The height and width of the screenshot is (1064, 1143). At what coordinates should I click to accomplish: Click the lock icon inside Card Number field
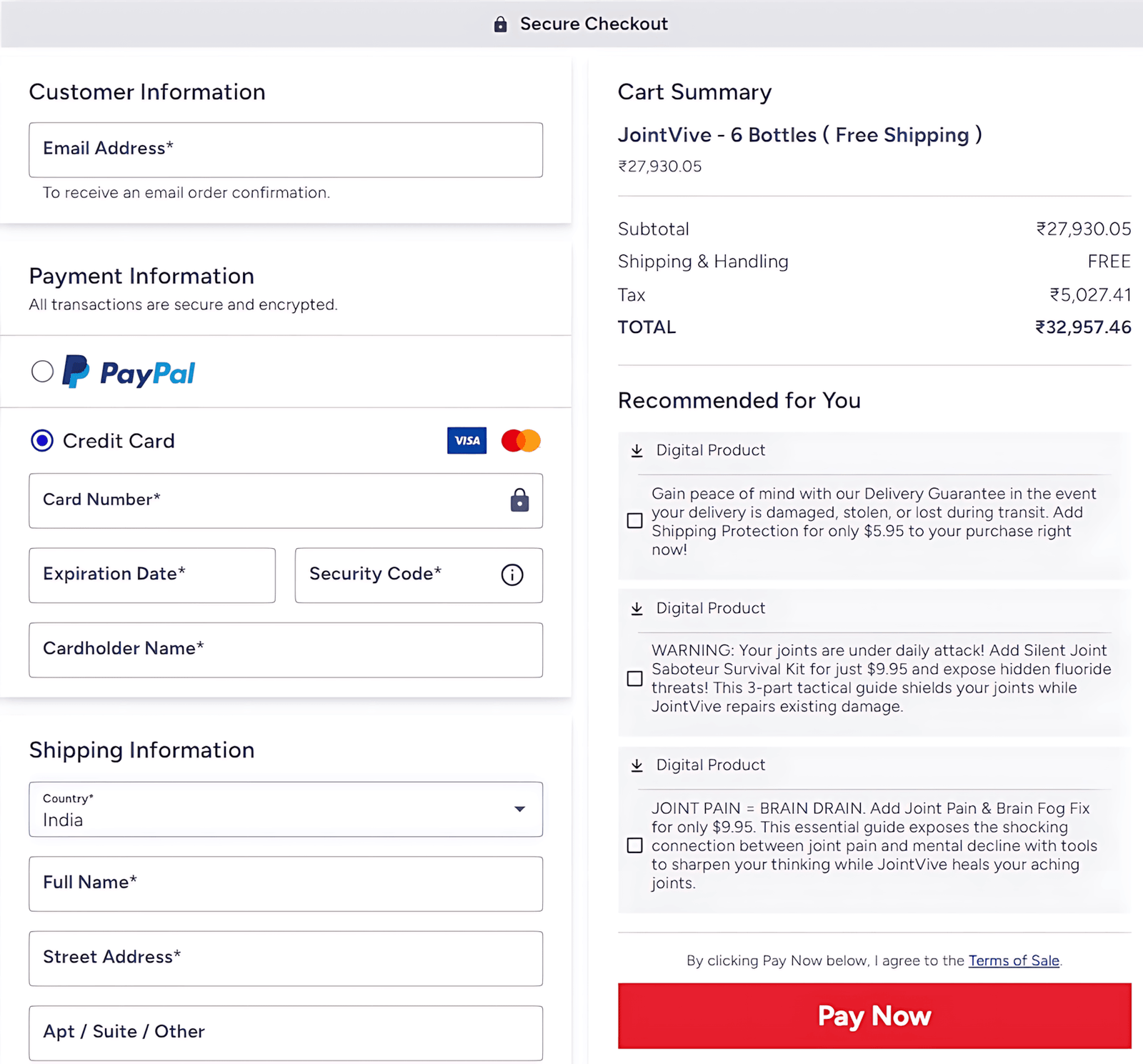pyautogui.click(x=519, y=501)
